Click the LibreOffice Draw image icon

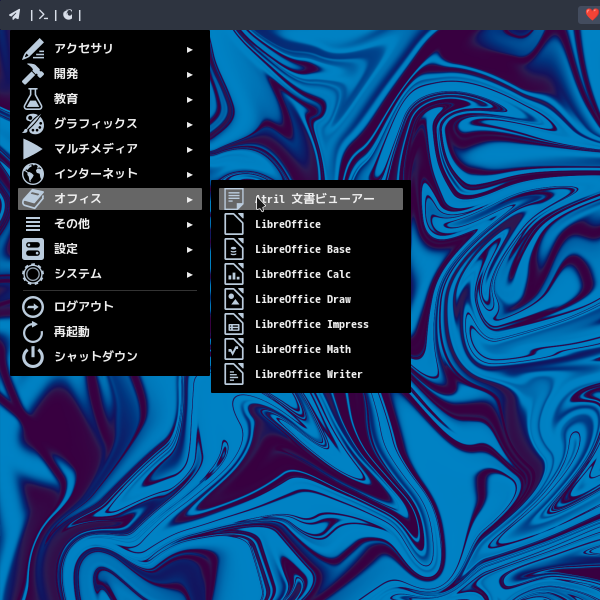pyautogui.click(x=234, y=299)
